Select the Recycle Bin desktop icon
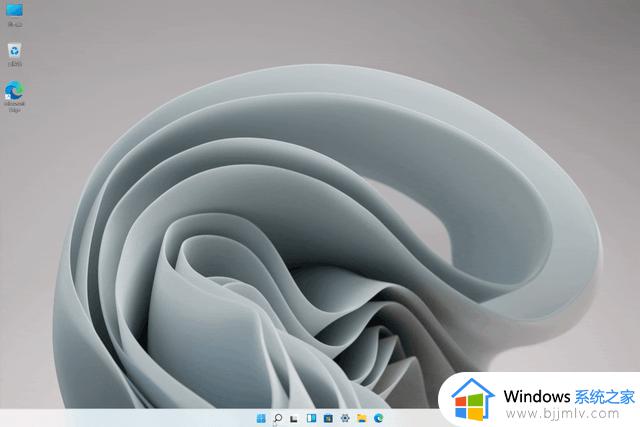The width and height of the screenshot is (640, 427). [15, 54]
